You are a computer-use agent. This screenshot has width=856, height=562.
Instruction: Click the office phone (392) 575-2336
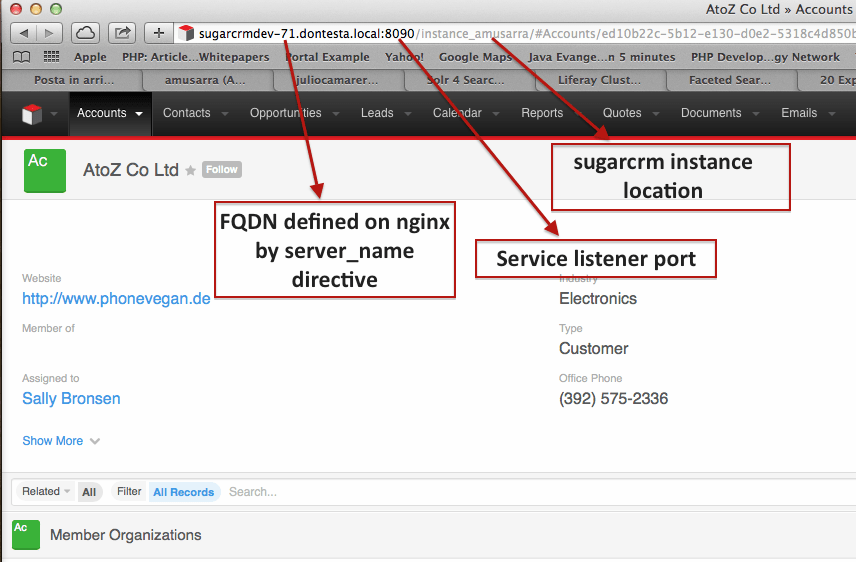[614, 399]
